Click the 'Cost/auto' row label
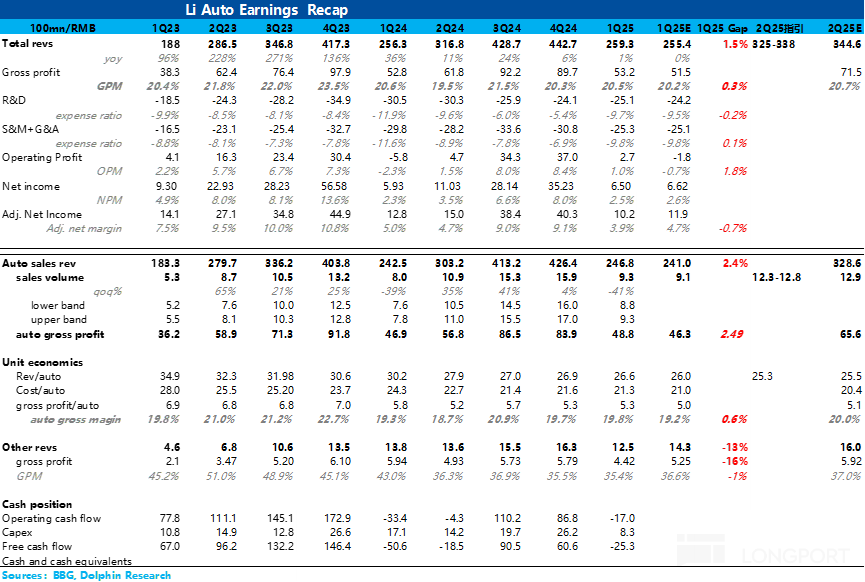 coord(40,391)
